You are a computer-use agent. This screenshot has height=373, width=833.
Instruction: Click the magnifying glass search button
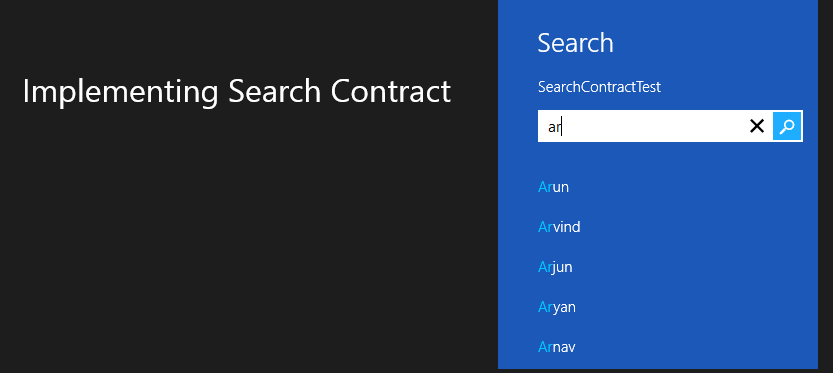[x=787, y=126]
